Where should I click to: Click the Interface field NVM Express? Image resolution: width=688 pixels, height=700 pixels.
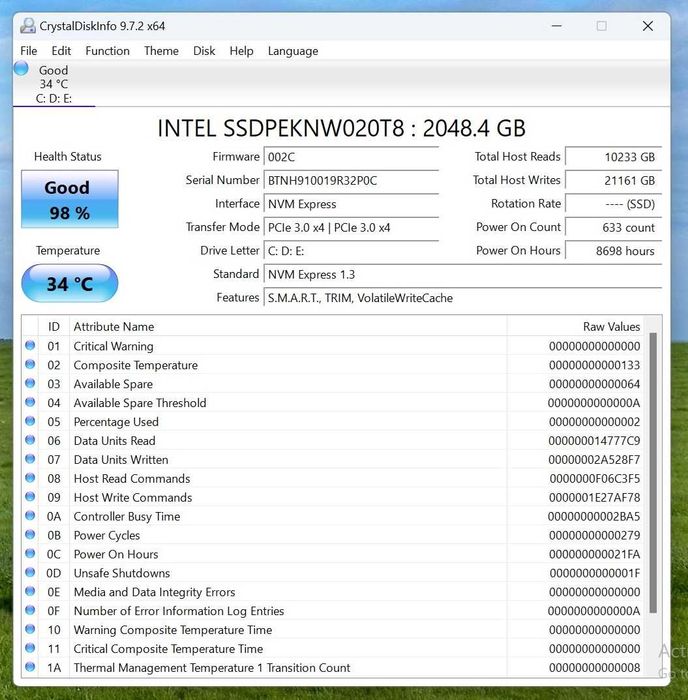click(351, 204)
